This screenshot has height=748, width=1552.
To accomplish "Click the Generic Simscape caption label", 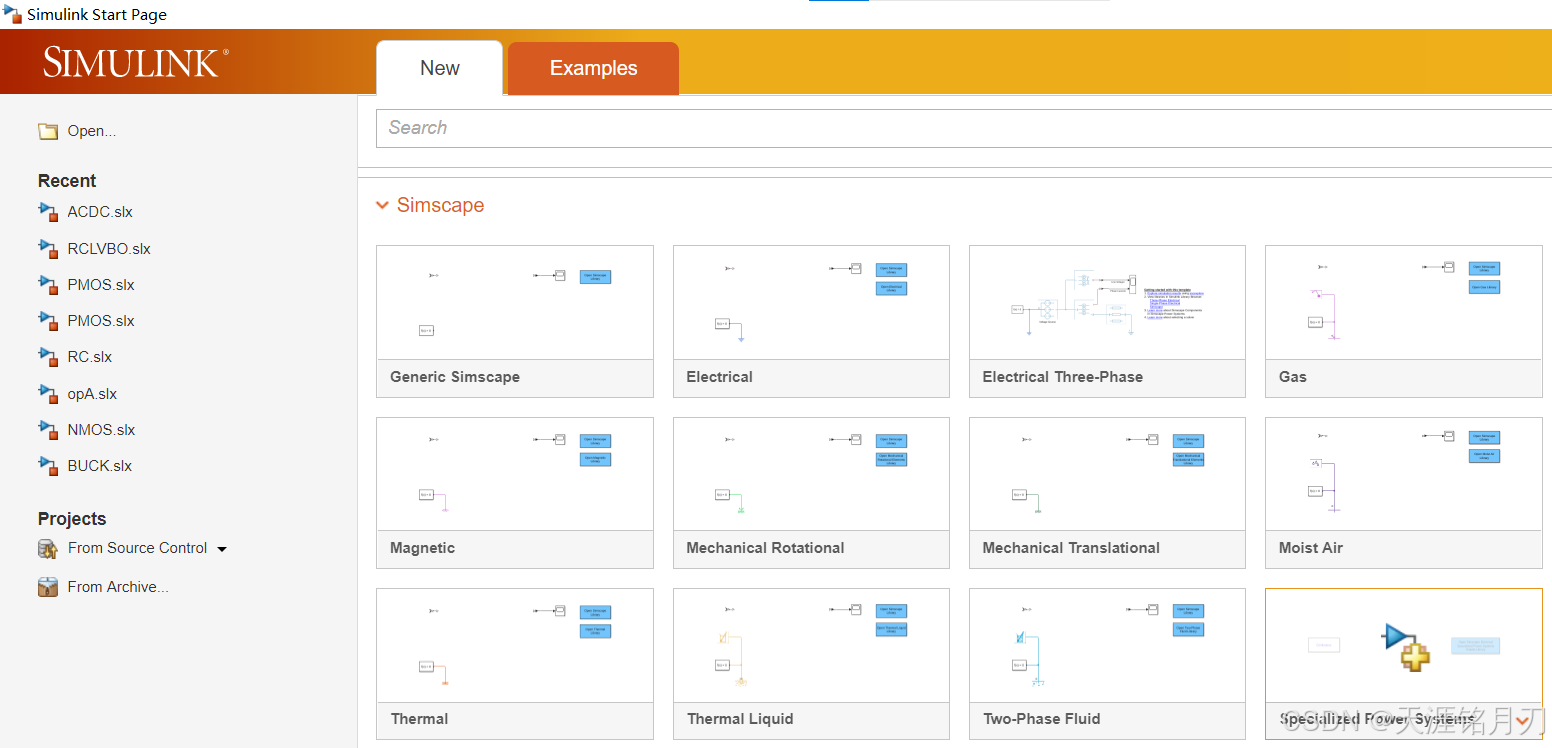I will click(x=455, y=377).
